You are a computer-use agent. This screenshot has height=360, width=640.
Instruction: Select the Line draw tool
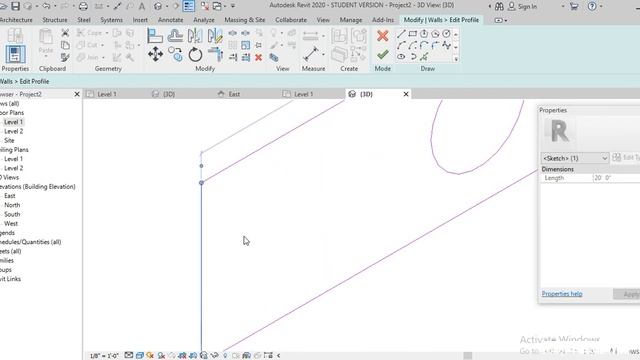[401, 34]
